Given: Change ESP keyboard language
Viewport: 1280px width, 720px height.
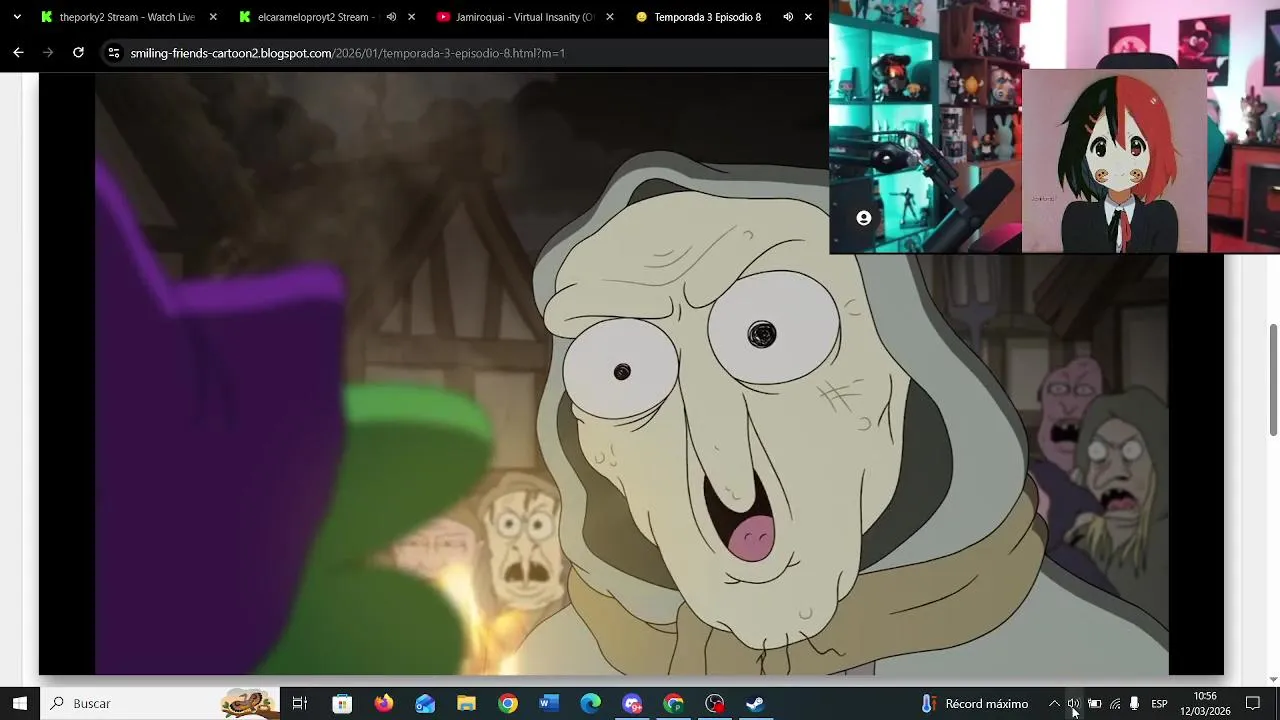Looking at the screenshot, I should coord(1159,704).
